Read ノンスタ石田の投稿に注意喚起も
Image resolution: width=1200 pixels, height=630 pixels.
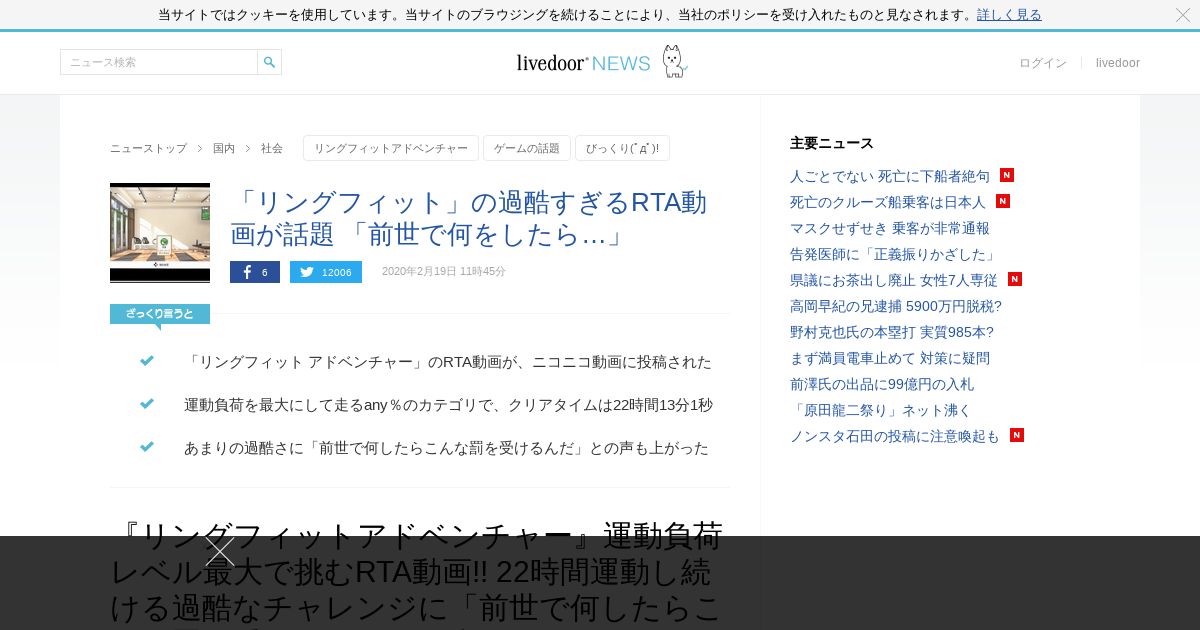[x=895, y=436]
